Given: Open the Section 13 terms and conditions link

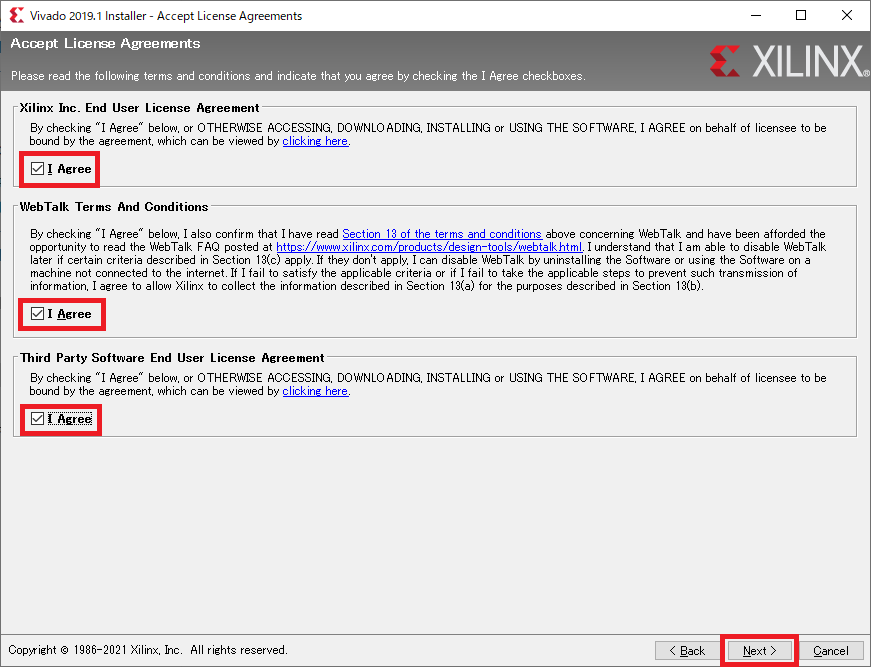Looking at the screenshot, I should click(x=441, y=234).
